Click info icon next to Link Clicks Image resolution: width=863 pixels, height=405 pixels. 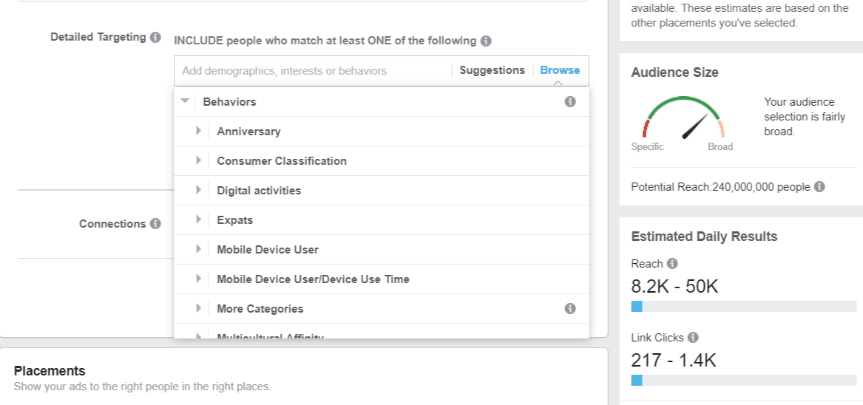coord(693,338)
